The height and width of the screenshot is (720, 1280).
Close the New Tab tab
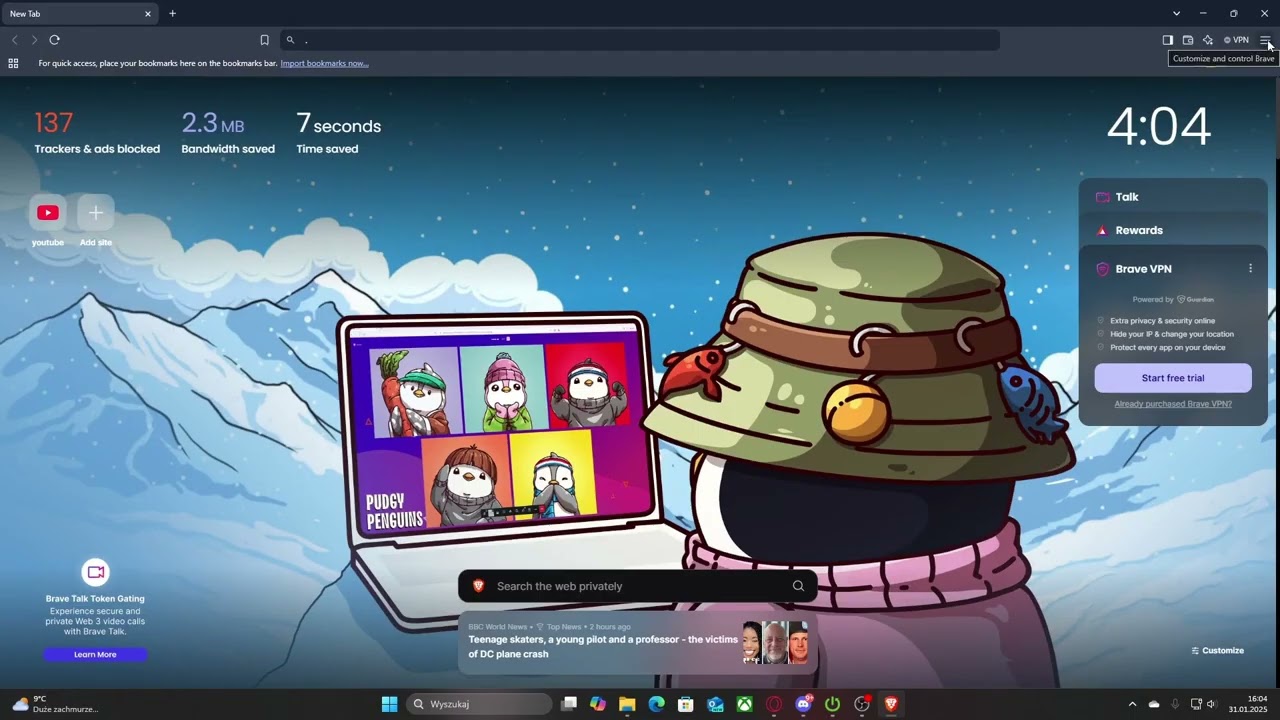point(148,14)
